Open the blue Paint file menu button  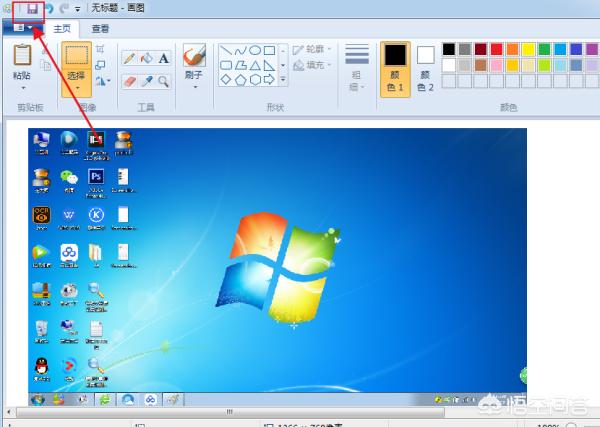[x=23, y=28]
